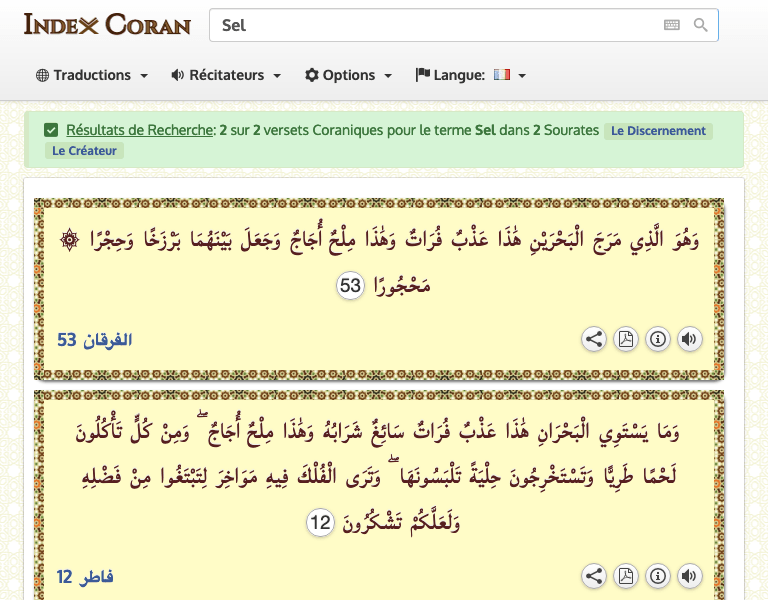Viewport: 768px width, 600px height.
Task: Click the share icon for Al-Furqan verse 53
Action: point(594,339)
